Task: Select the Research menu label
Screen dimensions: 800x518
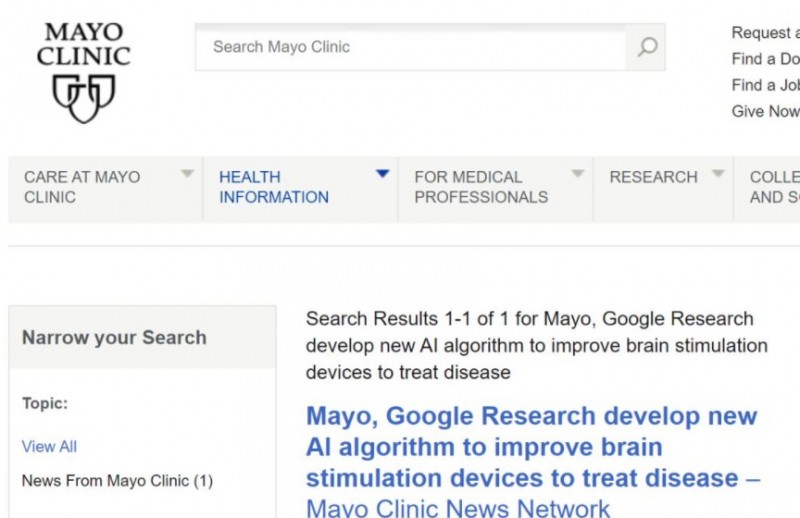Action: tap(653, 177)
